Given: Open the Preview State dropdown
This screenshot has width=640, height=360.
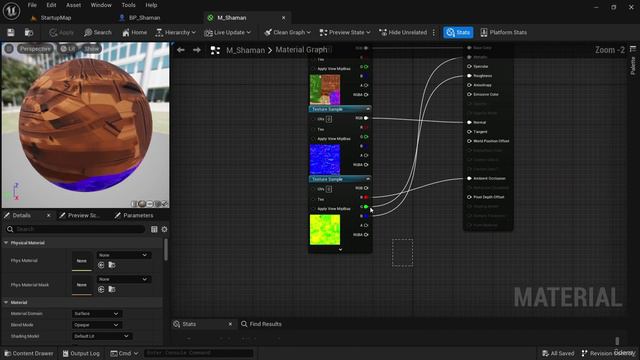Looking at the screenshot, I should click(345, 32).
